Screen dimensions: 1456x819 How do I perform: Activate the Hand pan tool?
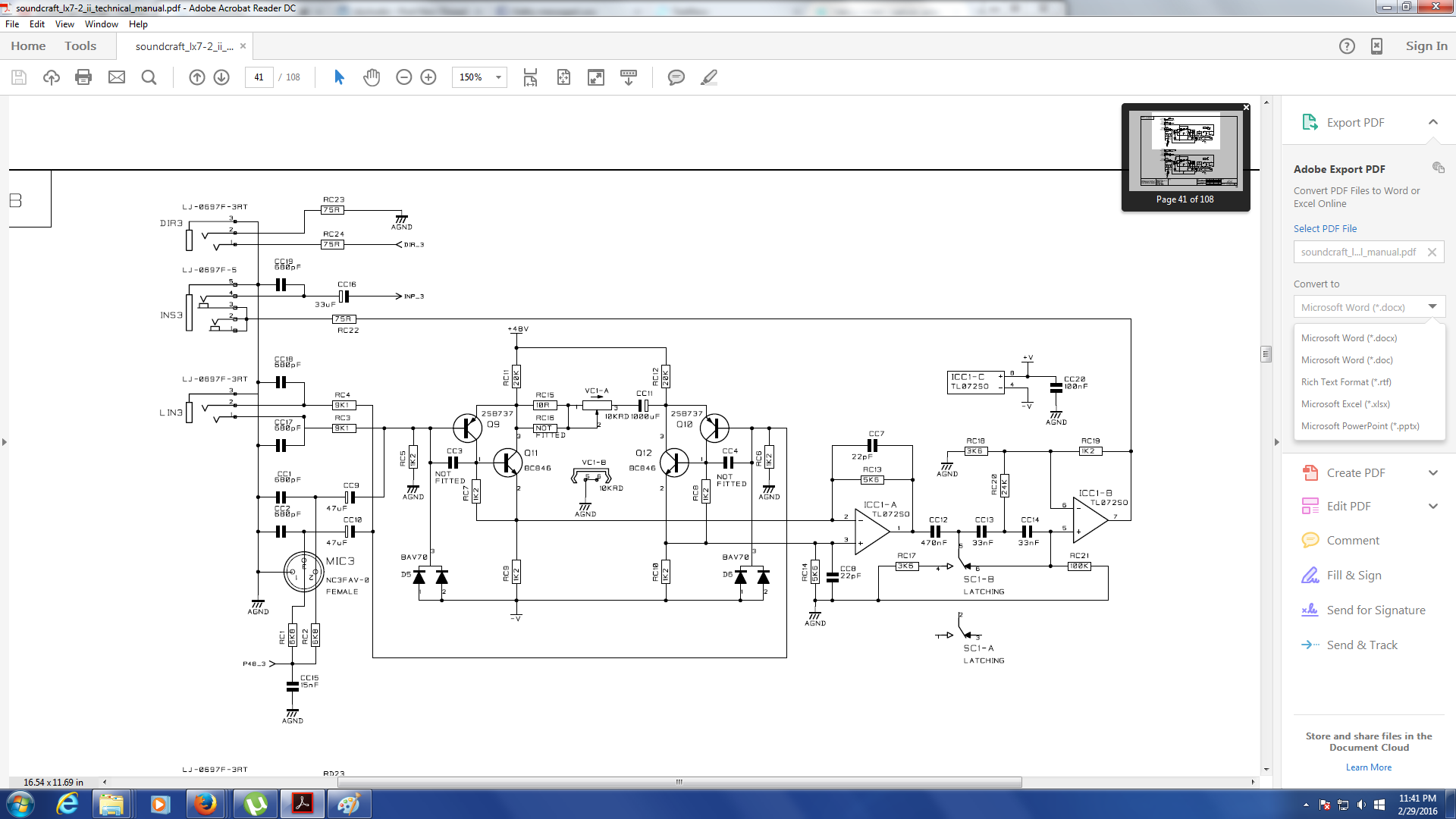[x=372, y=77]
